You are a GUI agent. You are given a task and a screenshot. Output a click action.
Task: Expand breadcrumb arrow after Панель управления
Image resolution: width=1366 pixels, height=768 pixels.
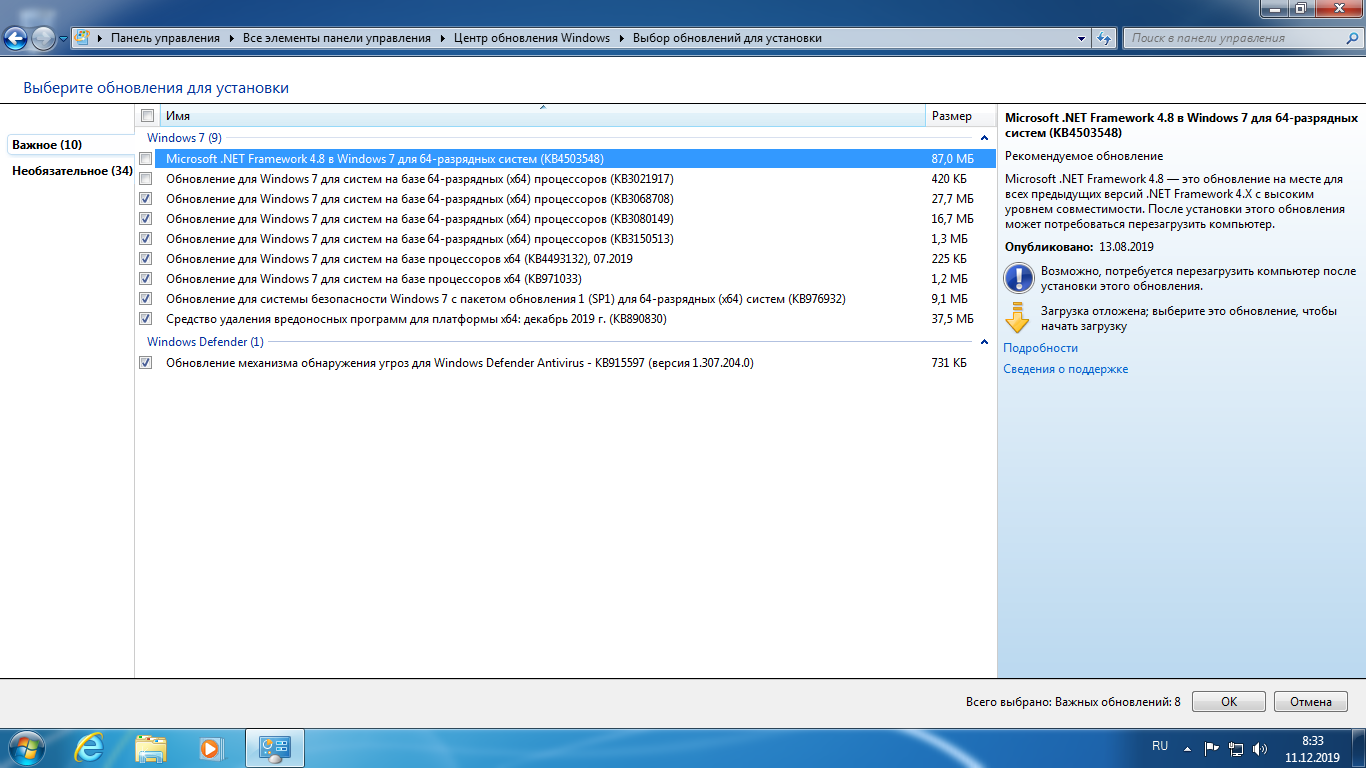(x=231, y=38)
